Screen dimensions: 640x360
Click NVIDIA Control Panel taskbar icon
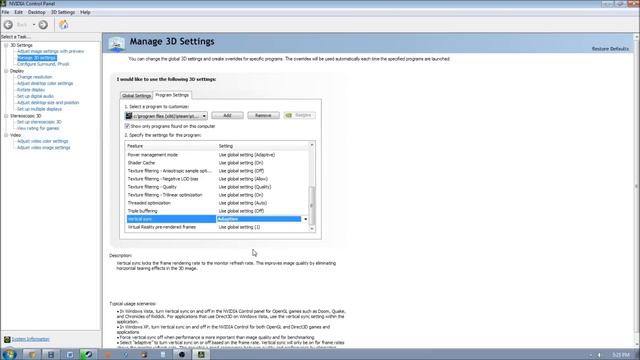(x=201, y=354)
